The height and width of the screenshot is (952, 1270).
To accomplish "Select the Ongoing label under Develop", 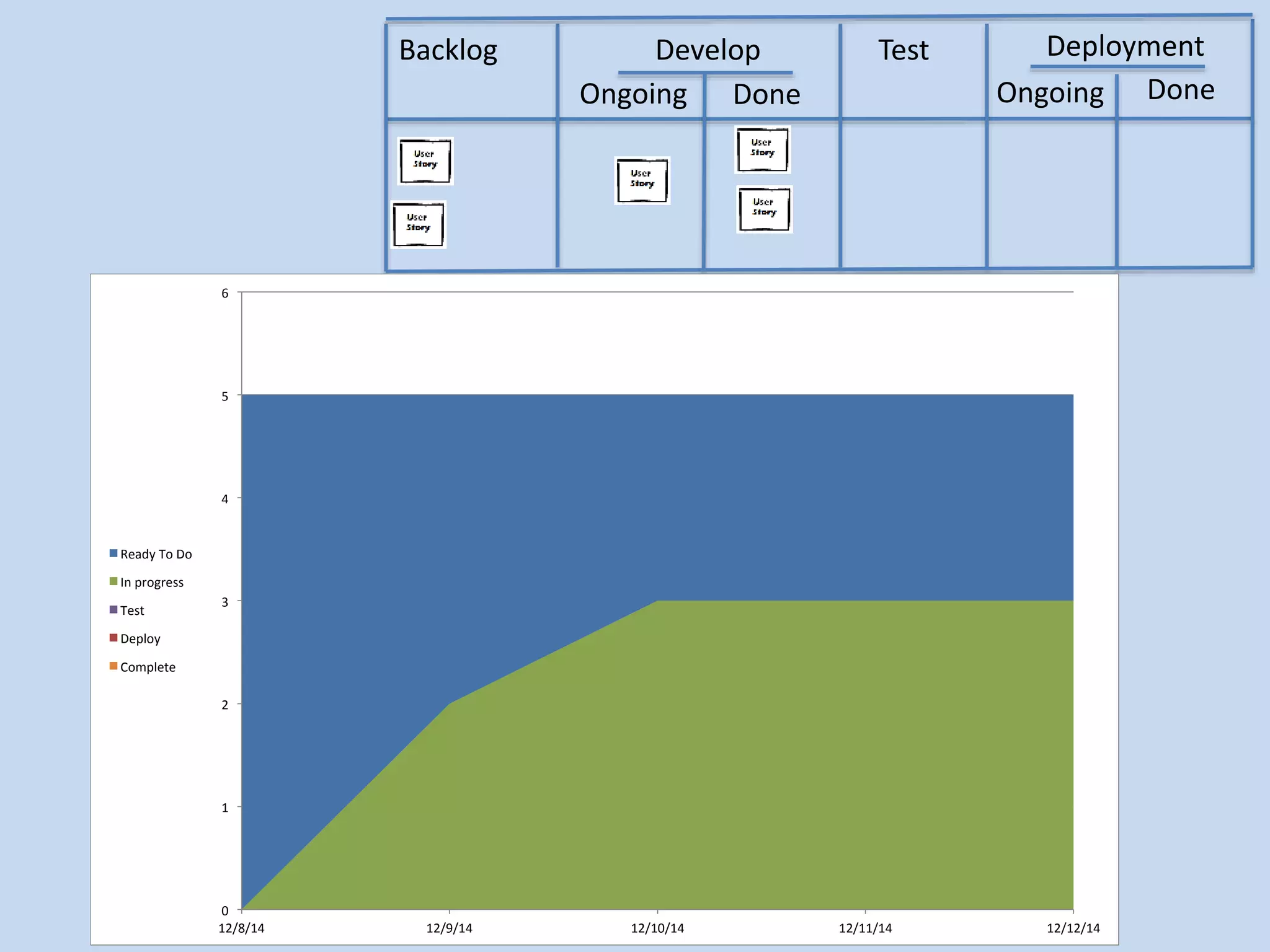I will tap(633, 95).
